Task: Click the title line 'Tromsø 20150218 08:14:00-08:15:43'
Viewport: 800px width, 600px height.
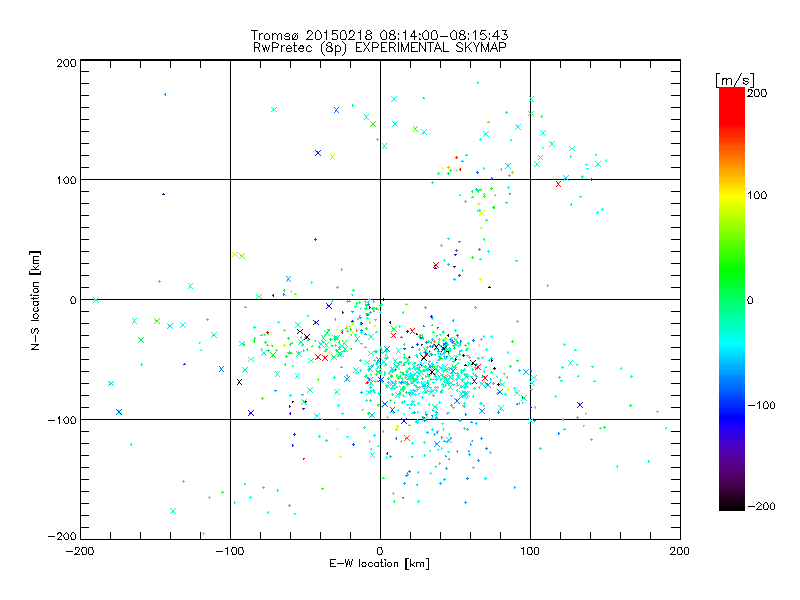Action: click(x=379, y=35)
